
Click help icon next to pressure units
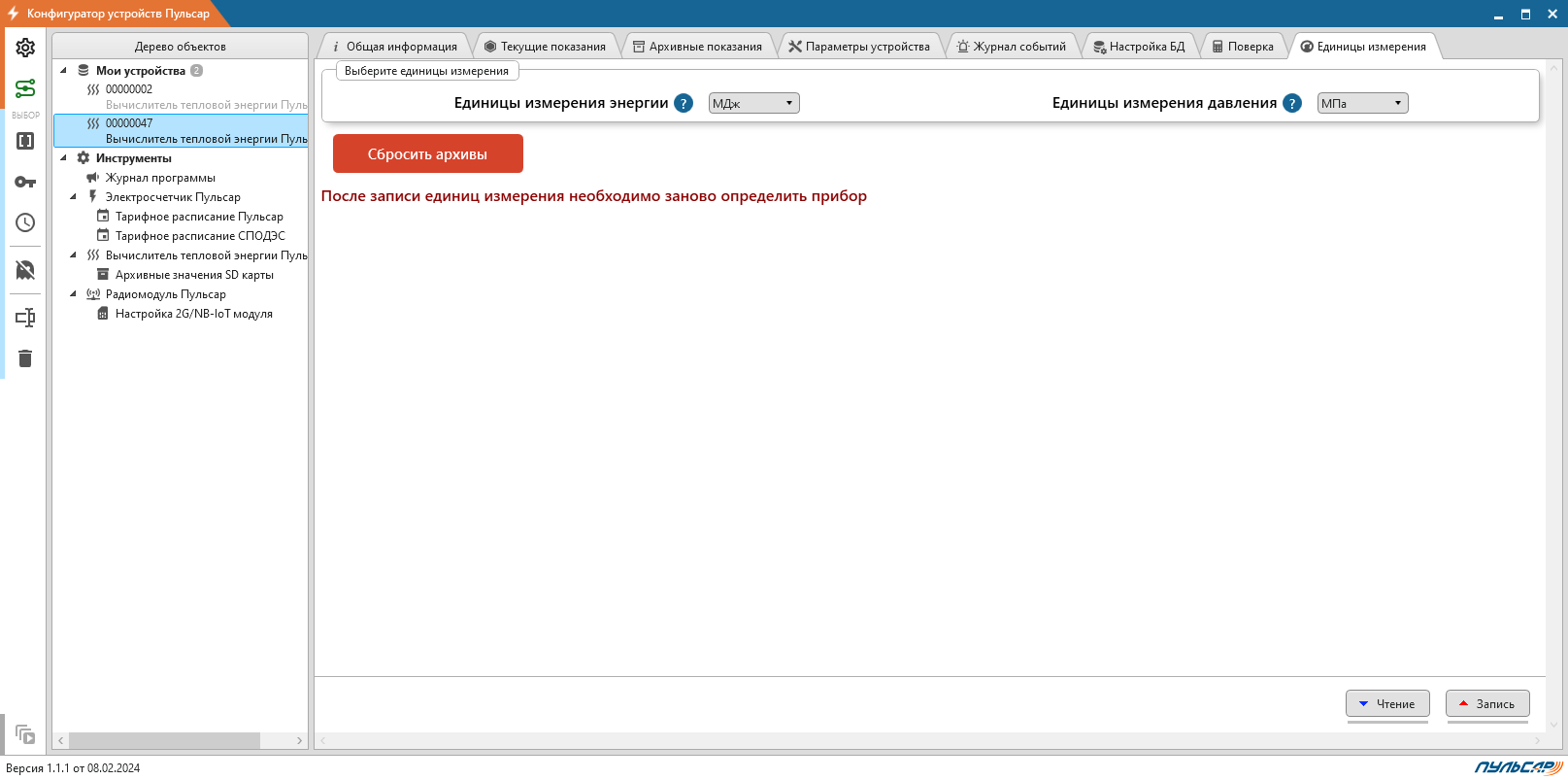[1292, 103]
